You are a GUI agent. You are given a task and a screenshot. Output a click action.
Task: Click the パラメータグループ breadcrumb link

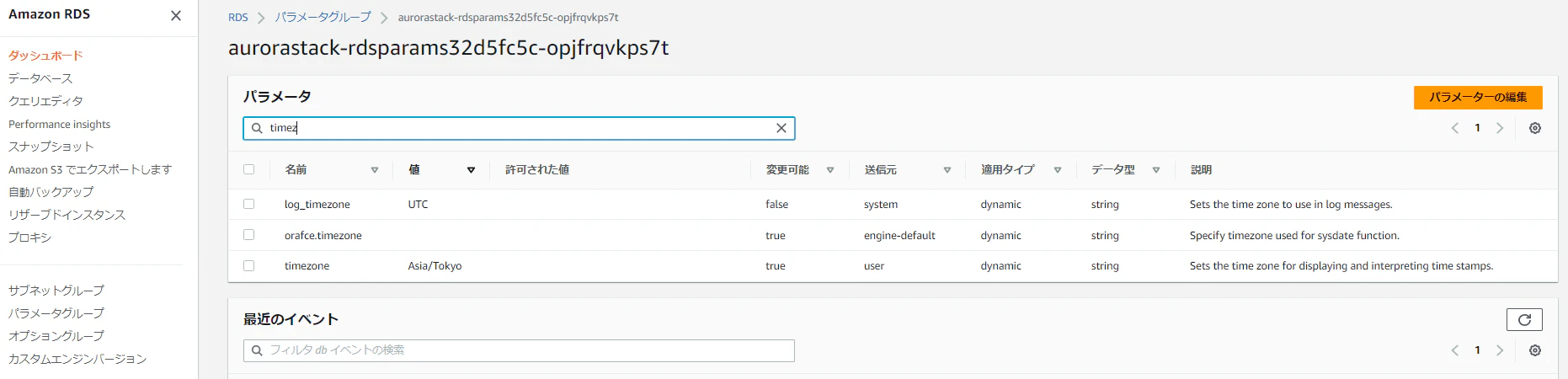click(x=323, y=18)
